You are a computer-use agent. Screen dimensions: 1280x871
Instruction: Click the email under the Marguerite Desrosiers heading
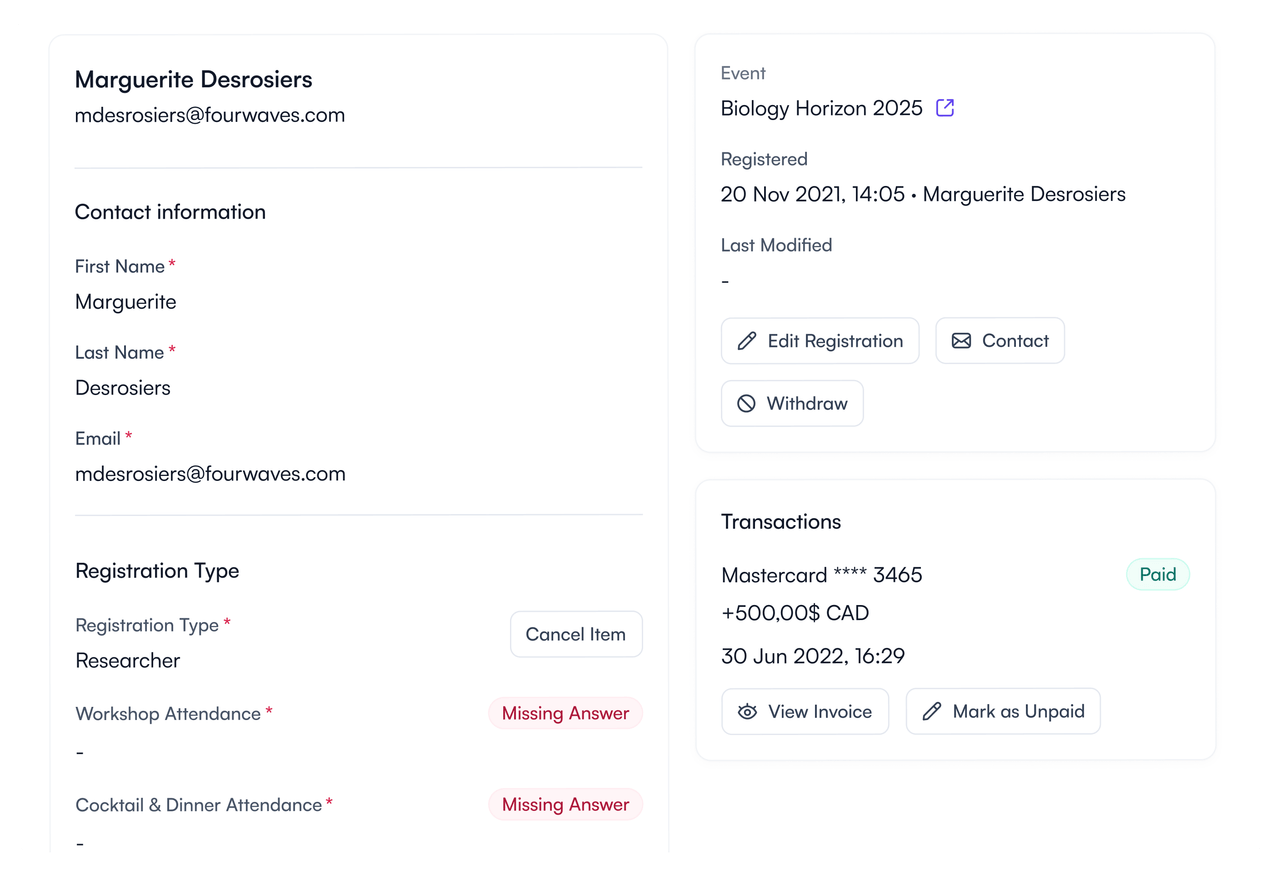click(210, 115)
